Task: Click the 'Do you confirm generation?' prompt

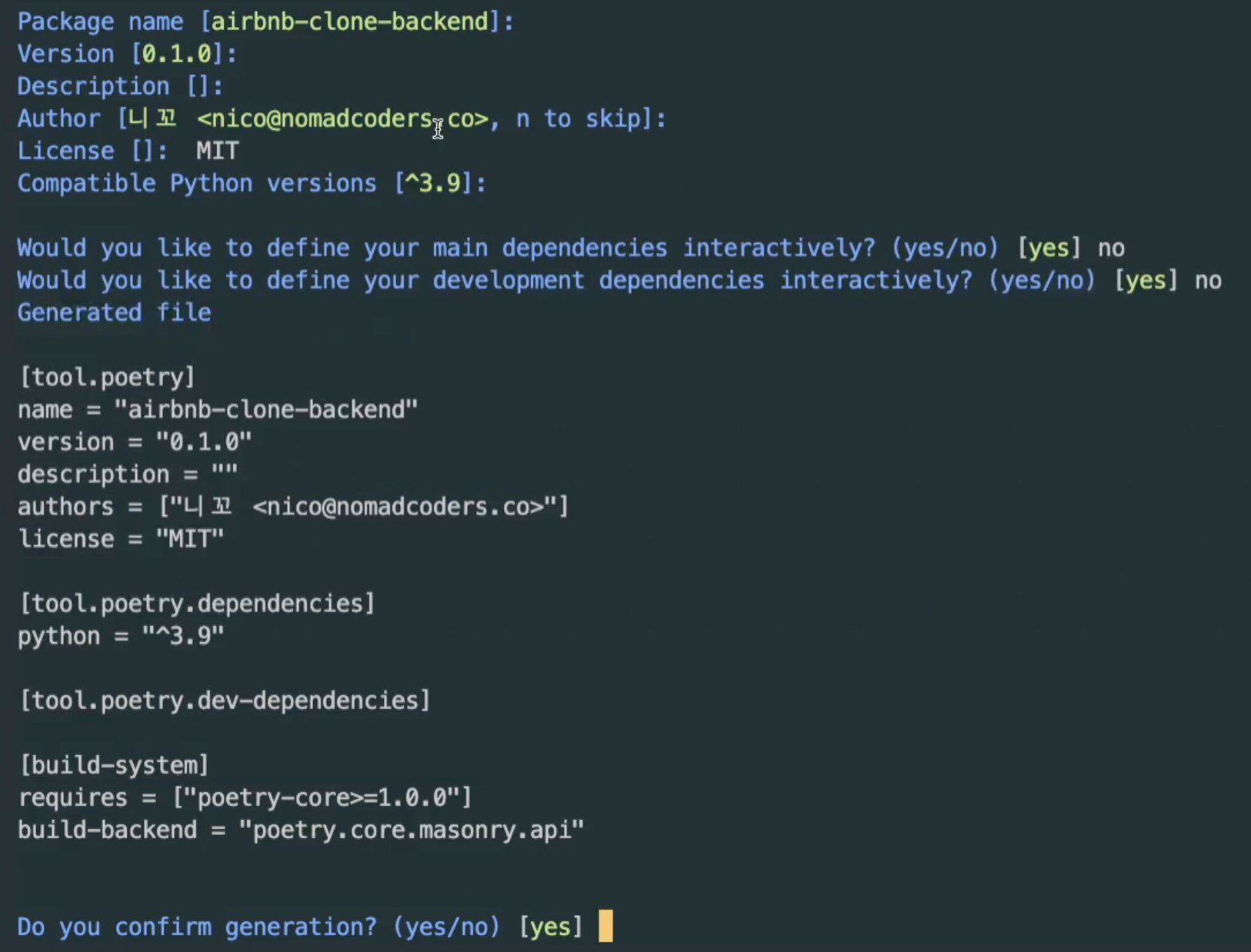Action: 300,926
